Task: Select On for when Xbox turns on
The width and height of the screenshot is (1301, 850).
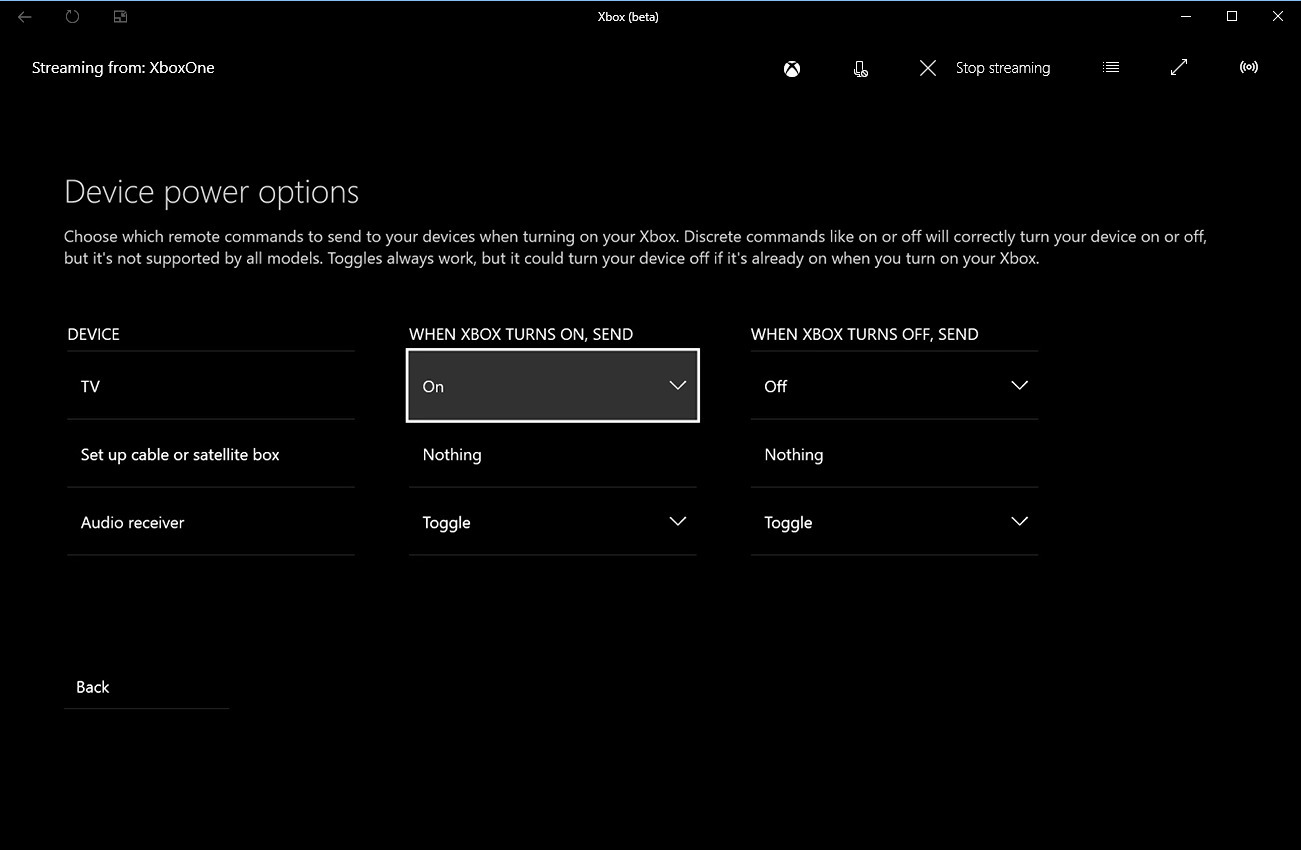Action: tap(552, 386)
